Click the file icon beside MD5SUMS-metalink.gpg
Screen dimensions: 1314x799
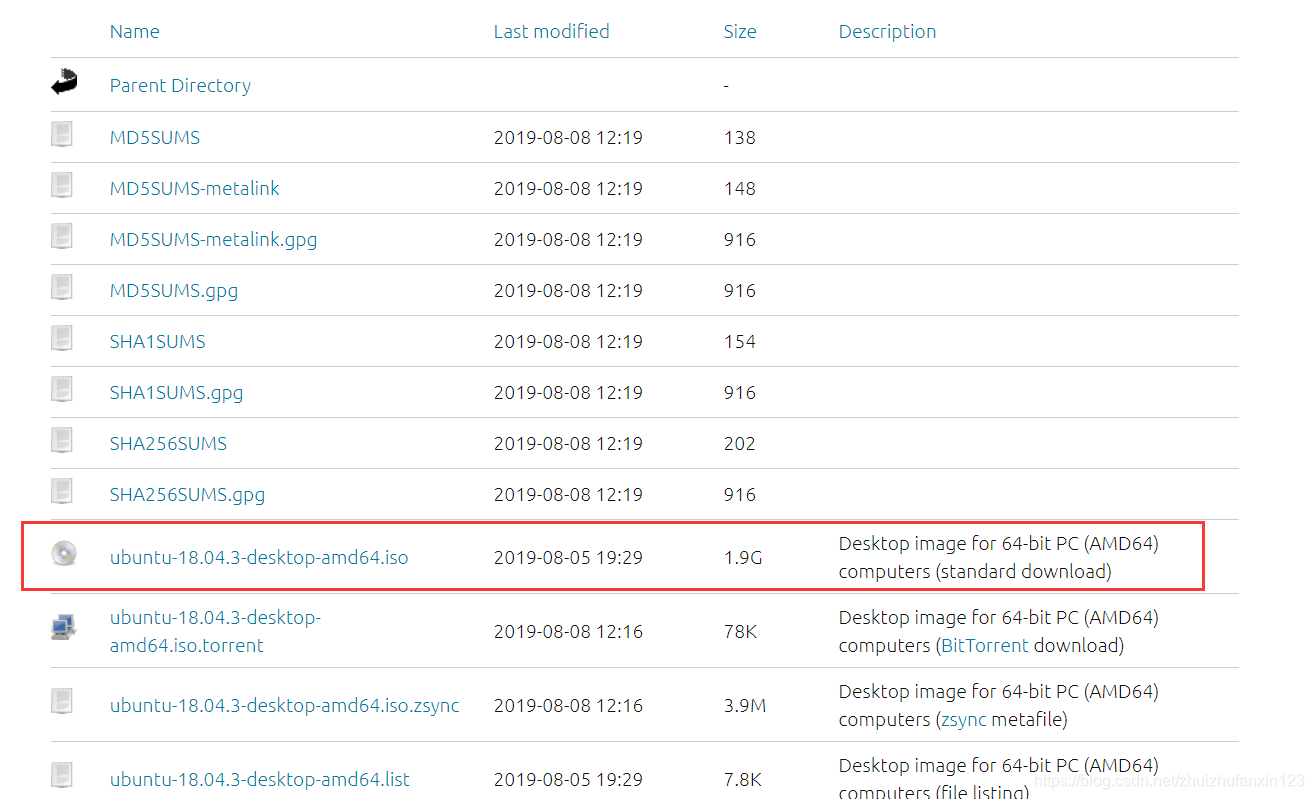click(x=63, y=237)
